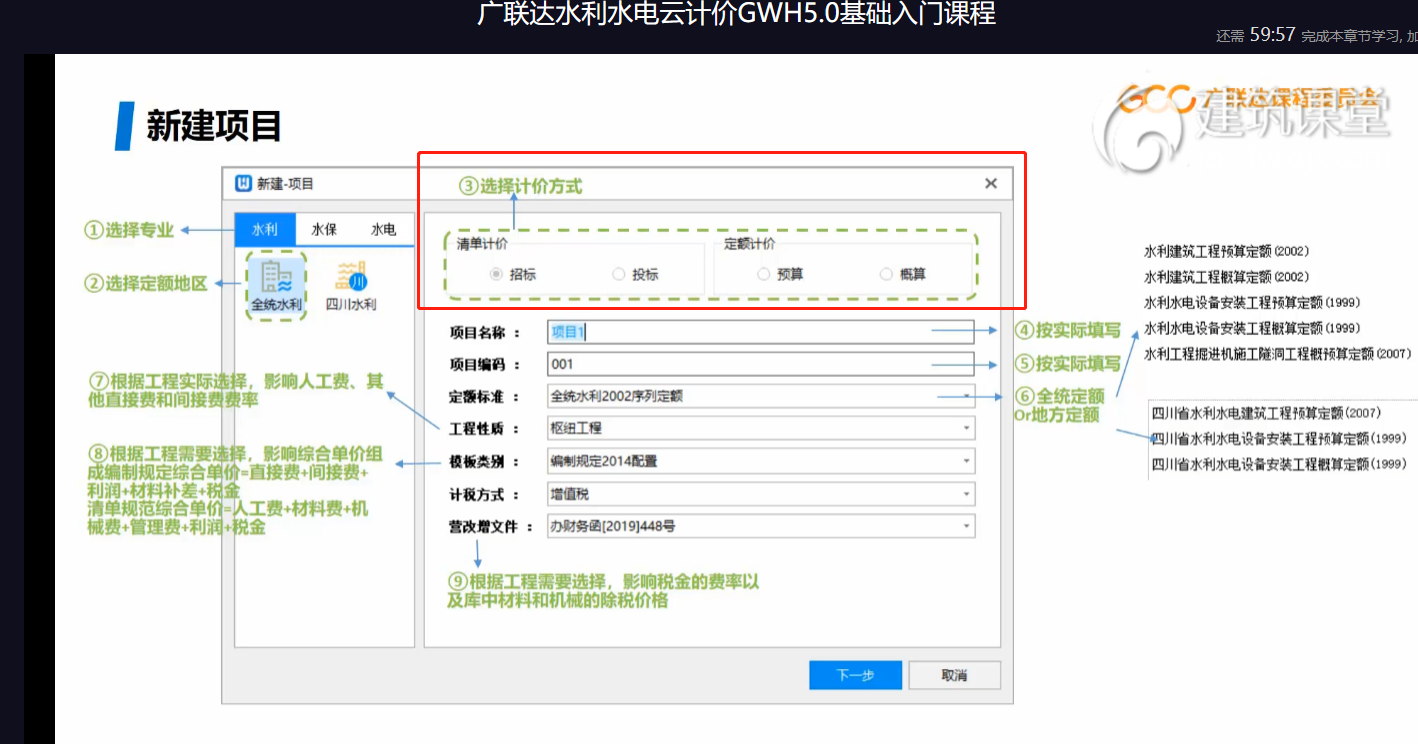Click 四川省水利水电建筑工程预算定额 (2007) text
Screen dimensions: 1418x744
[x=1266, y=413]
